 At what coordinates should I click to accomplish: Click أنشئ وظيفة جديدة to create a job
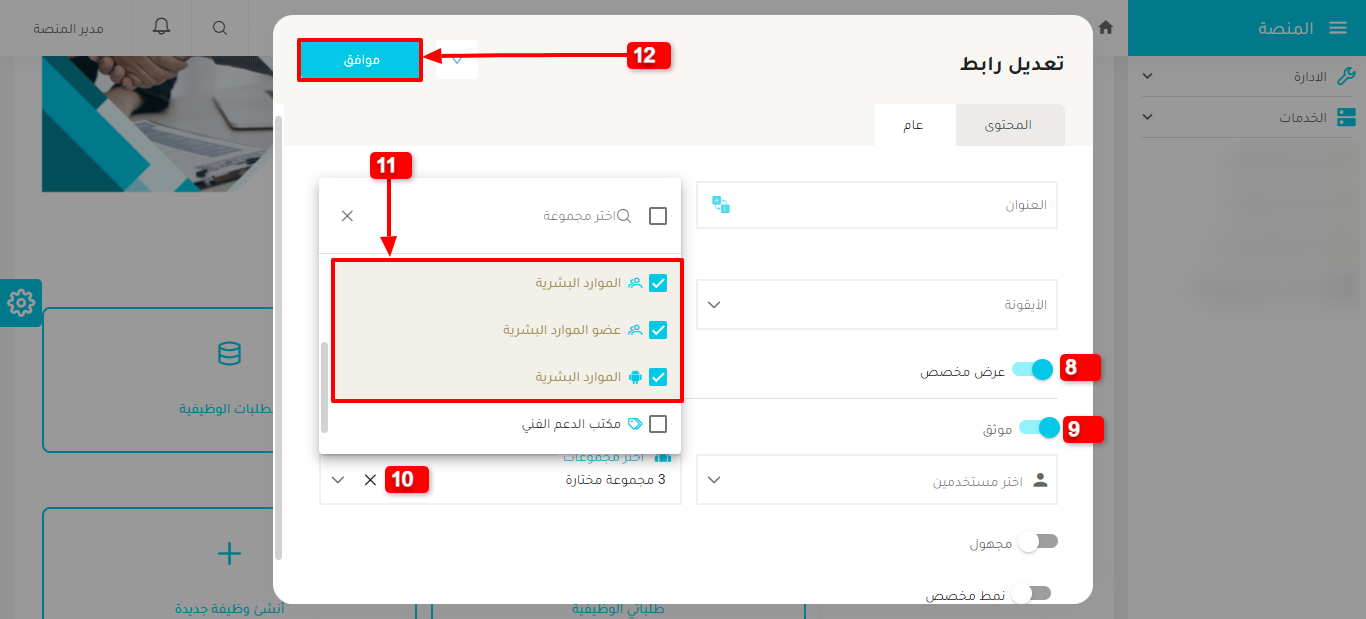[x=229, y=608]
